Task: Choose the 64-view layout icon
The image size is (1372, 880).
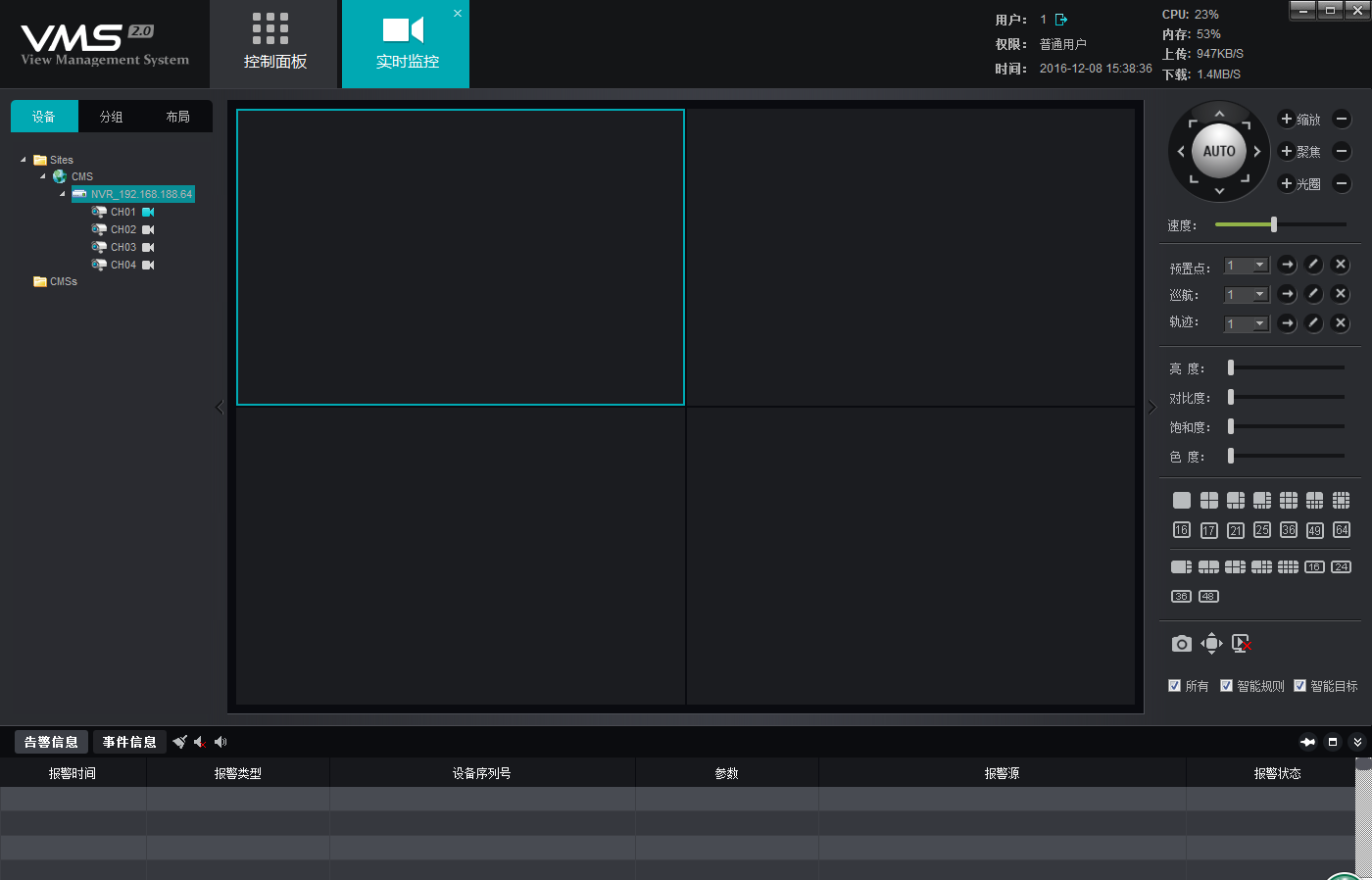Action: coord(1342,530)
